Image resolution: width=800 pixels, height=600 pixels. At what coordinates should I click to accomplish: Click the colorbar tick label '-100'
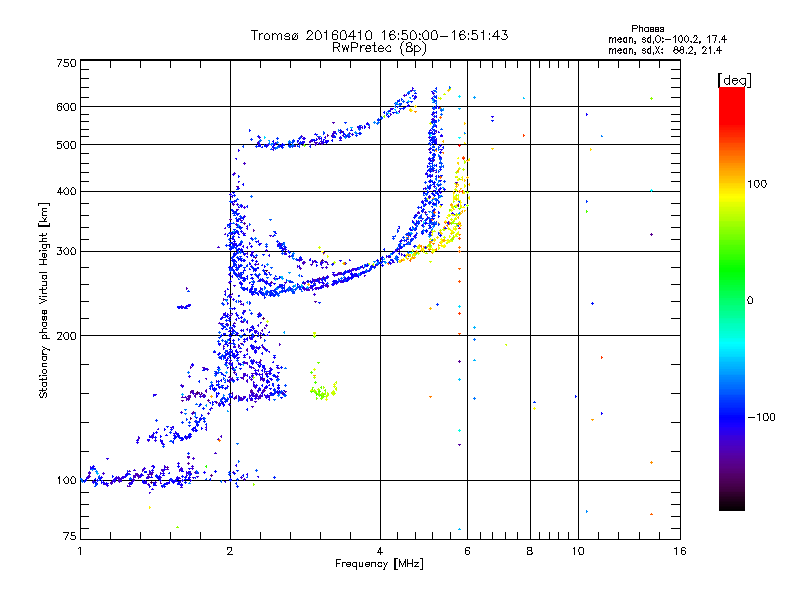click(x=761, y=417)
